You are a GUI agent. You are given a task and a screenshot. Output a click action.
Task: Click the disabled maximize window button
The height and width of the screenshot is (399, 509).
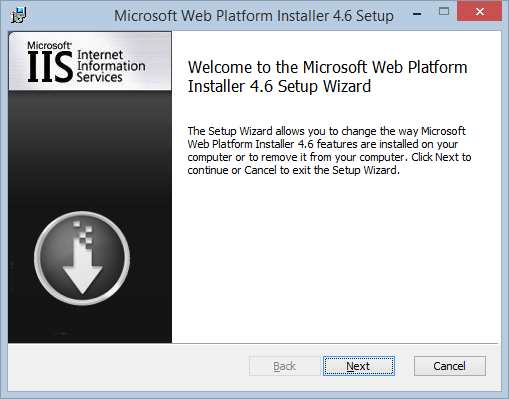(444, 12)
